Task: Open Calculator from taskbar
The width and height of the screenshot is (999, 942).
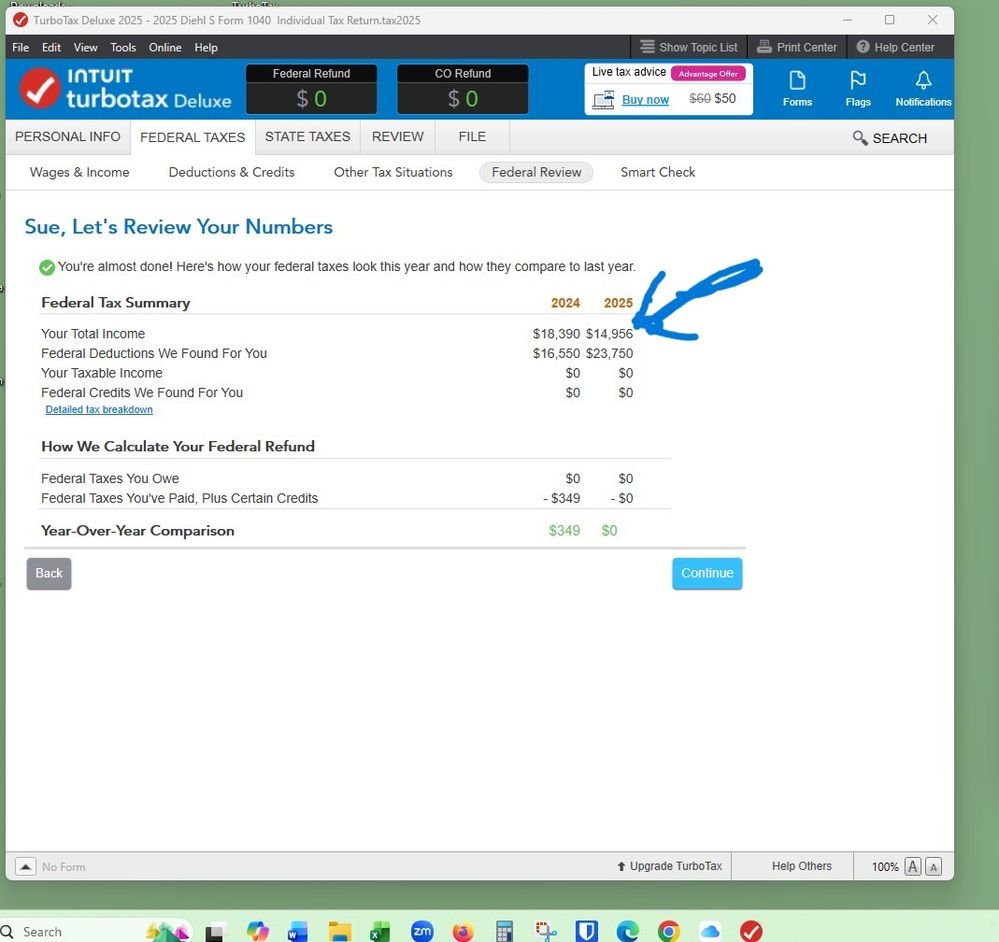Action: point(505,932)
